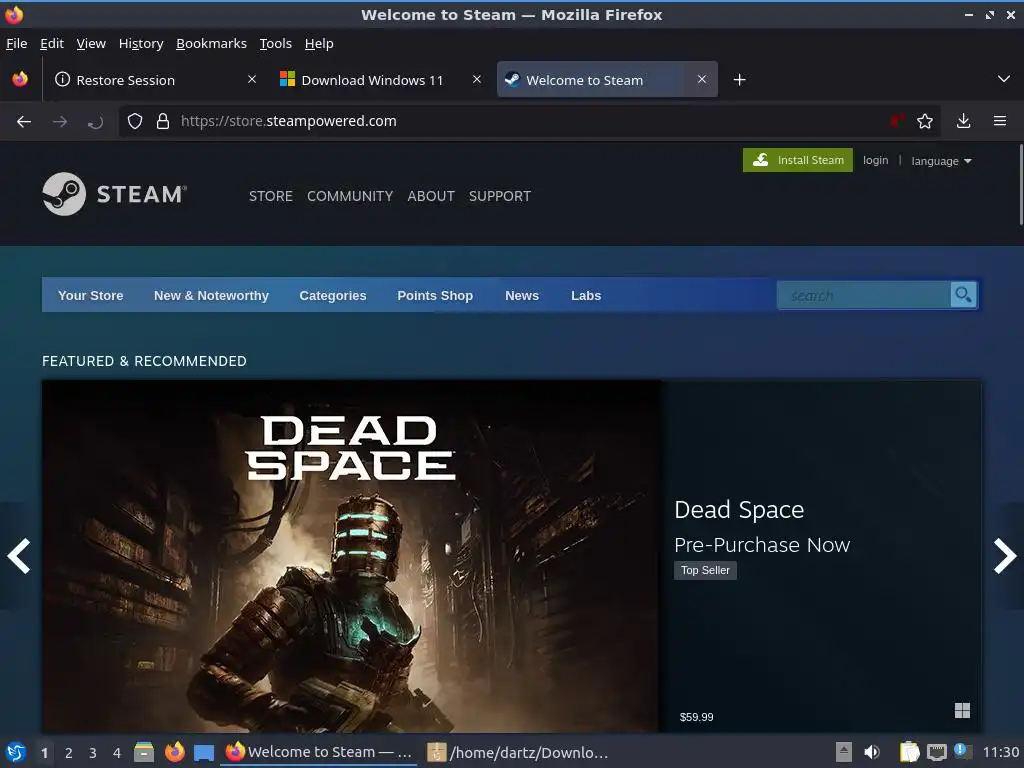
Task: Click the login link
Action: click(875, 160)
